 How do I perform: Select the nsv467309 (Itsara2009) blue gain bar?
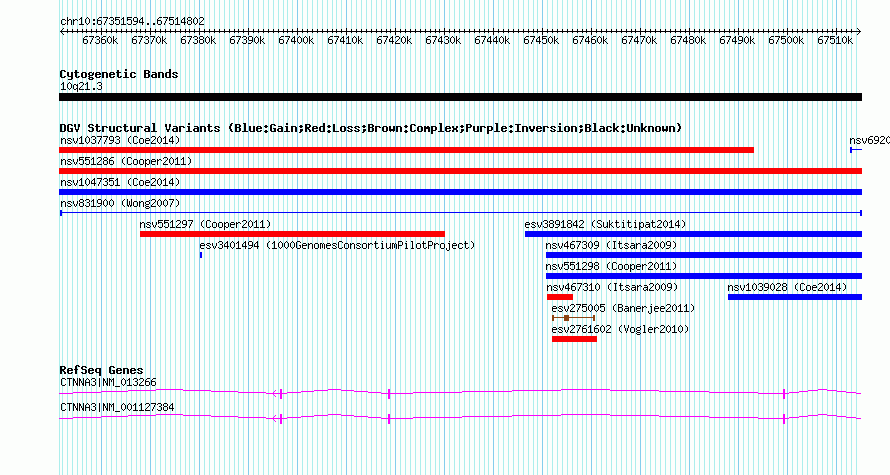(704, 255)
